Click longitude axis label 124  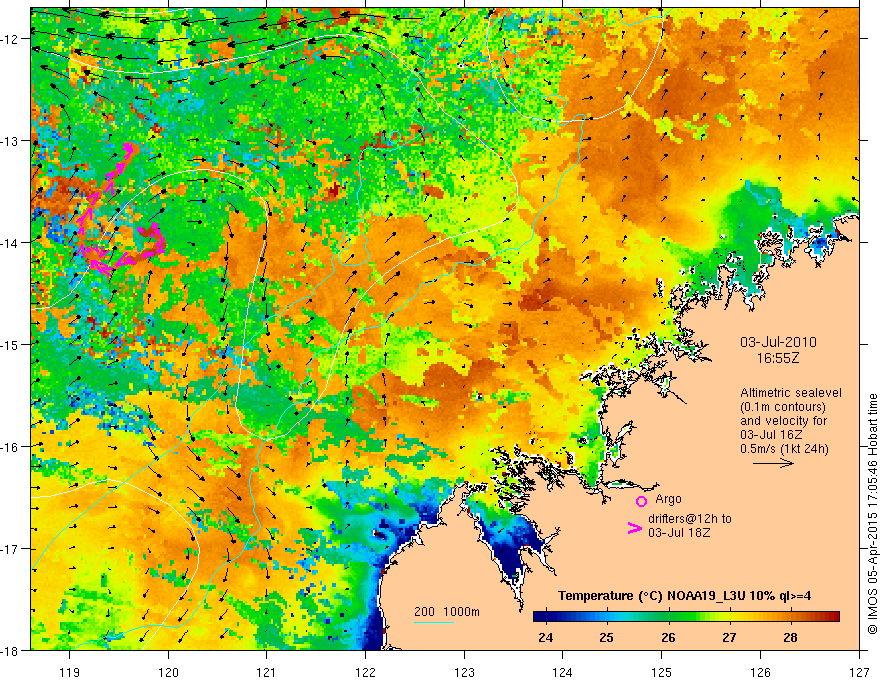[563, 672]
